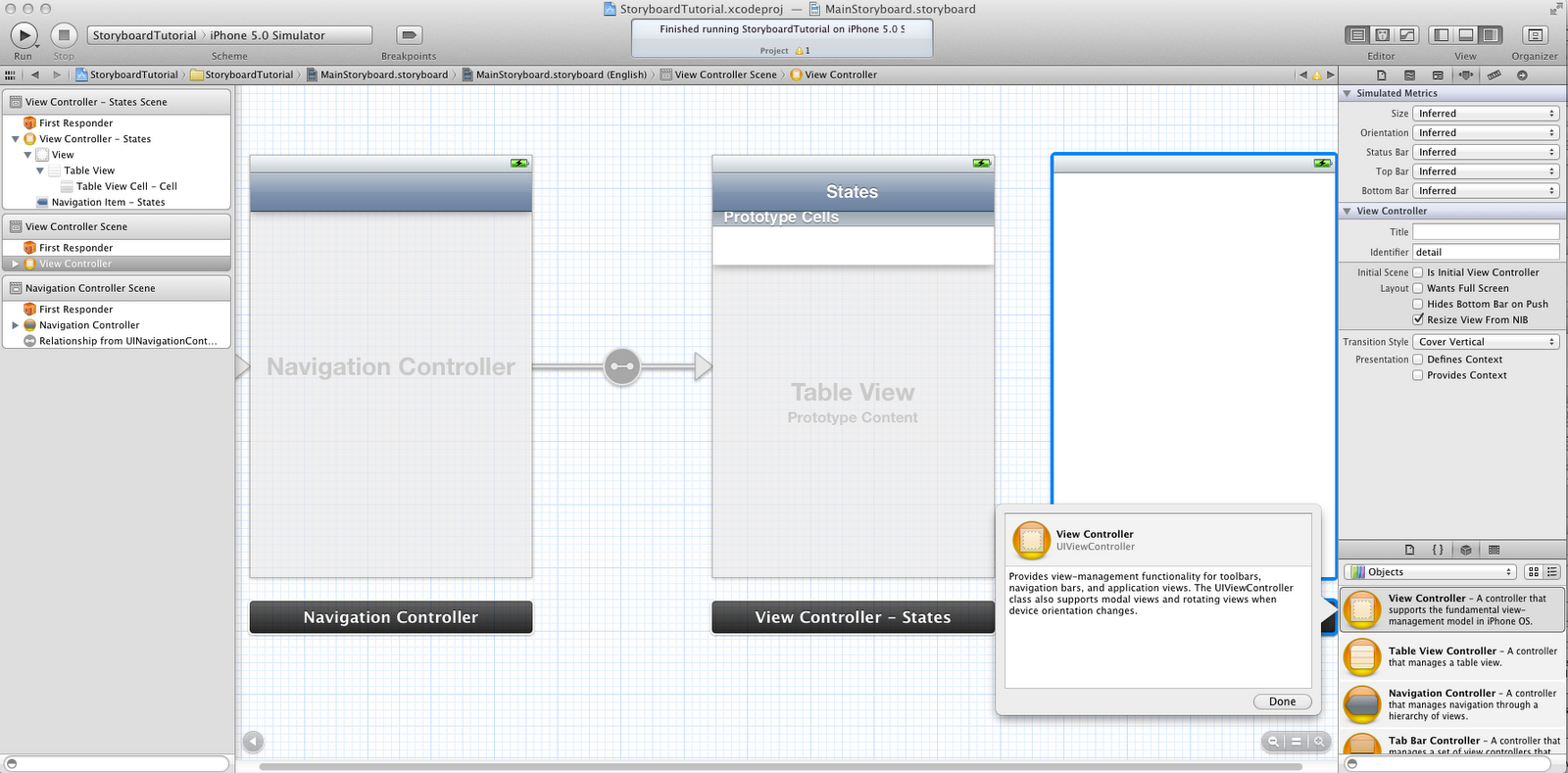Show the Identity inspector
Viewport: 1568px width, 773px height.
click(1438, 75)
